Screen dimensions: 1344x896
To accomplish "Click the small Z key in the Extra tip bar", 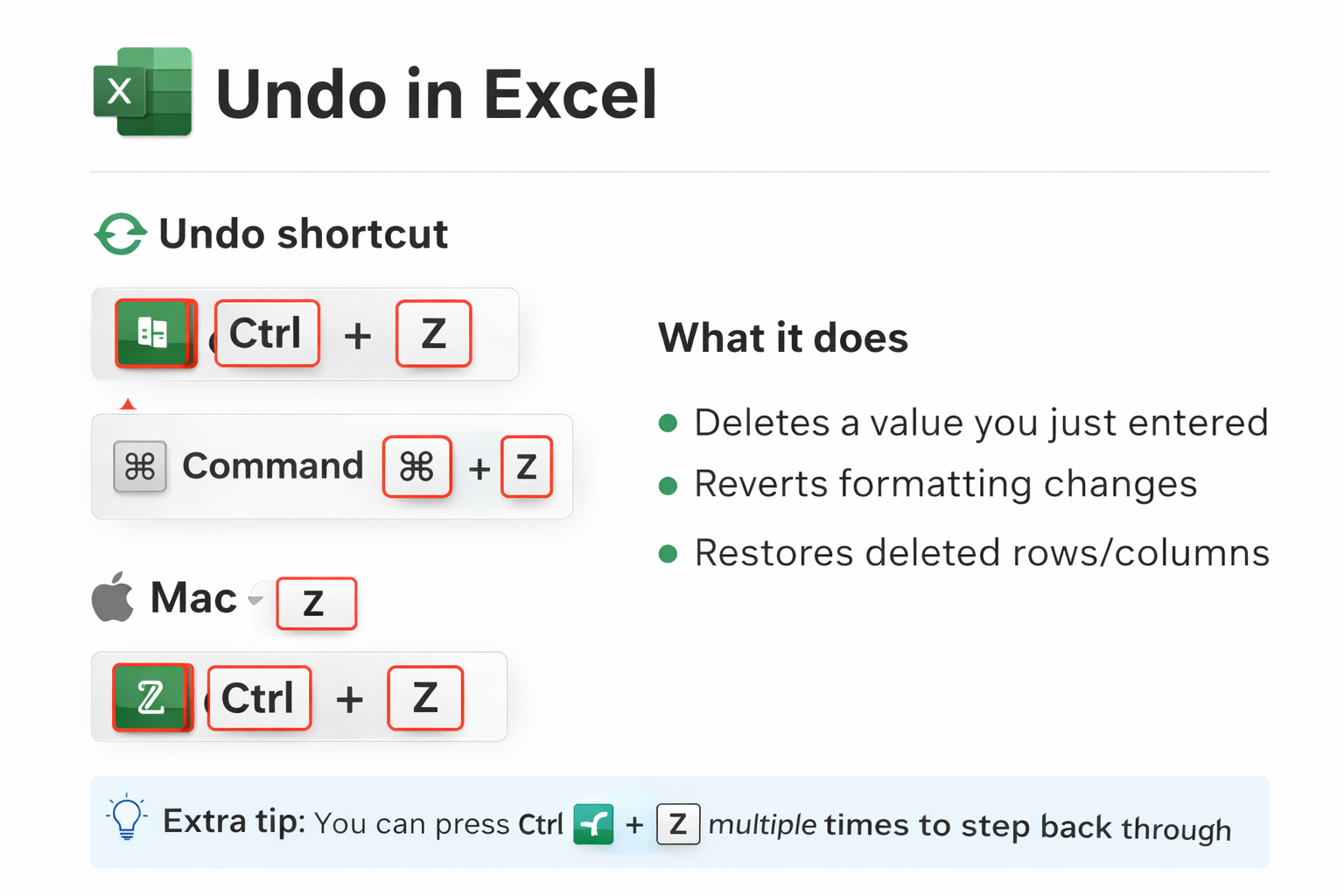I will click(x=678, y=824).
